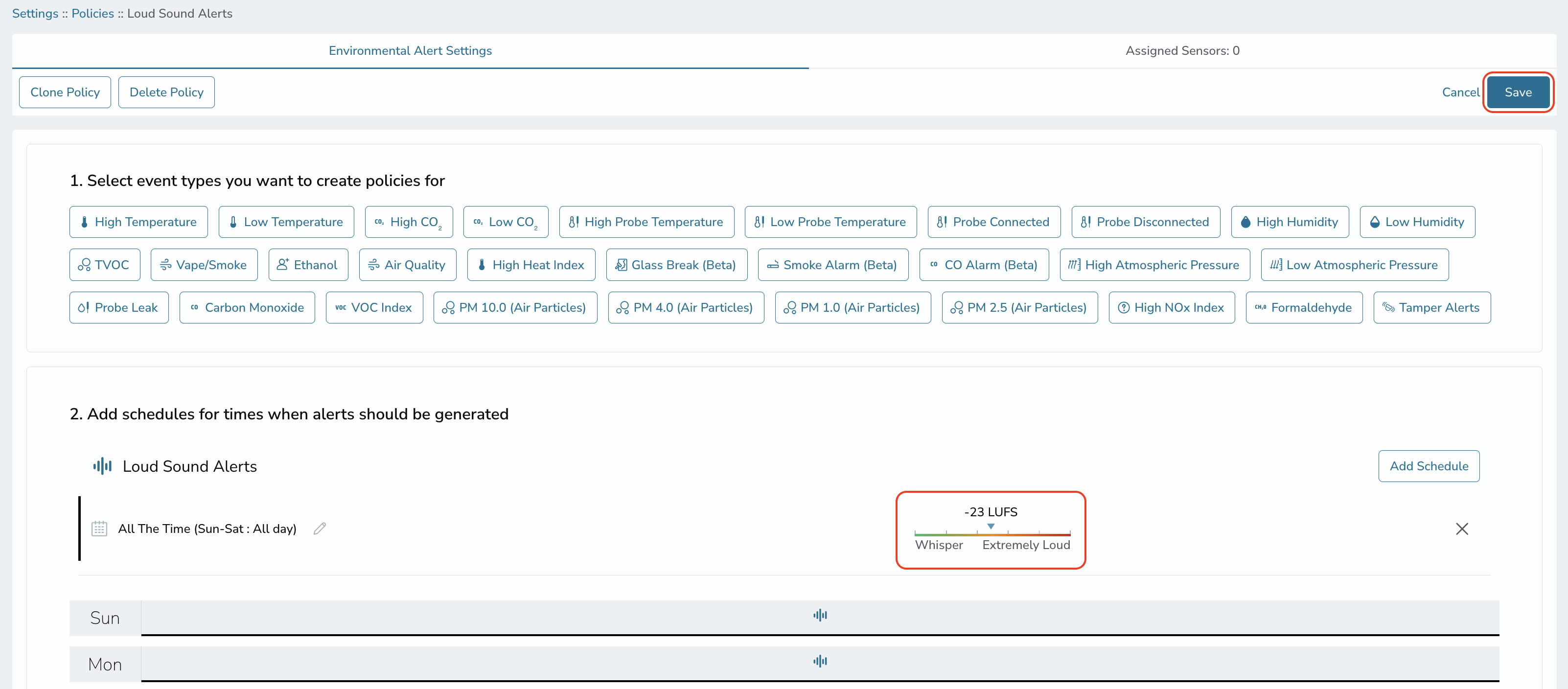Screen dimensions: 1568x689
Task: Click the Vape/Smoke wind icon
Action: pos(165,265)
